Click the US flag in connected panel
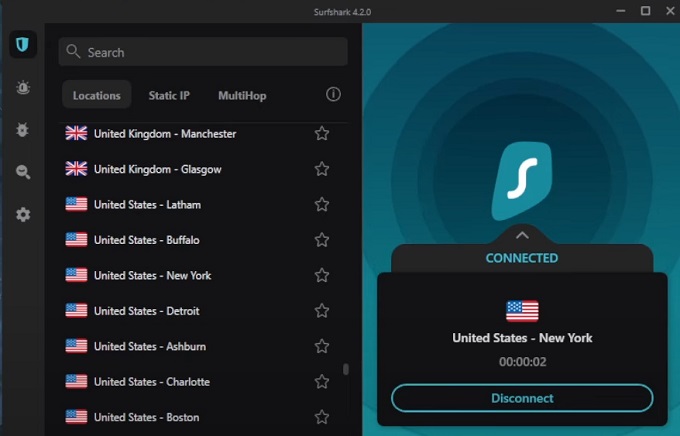This screenshot has height=436, width=680. (x=522, y=311)
